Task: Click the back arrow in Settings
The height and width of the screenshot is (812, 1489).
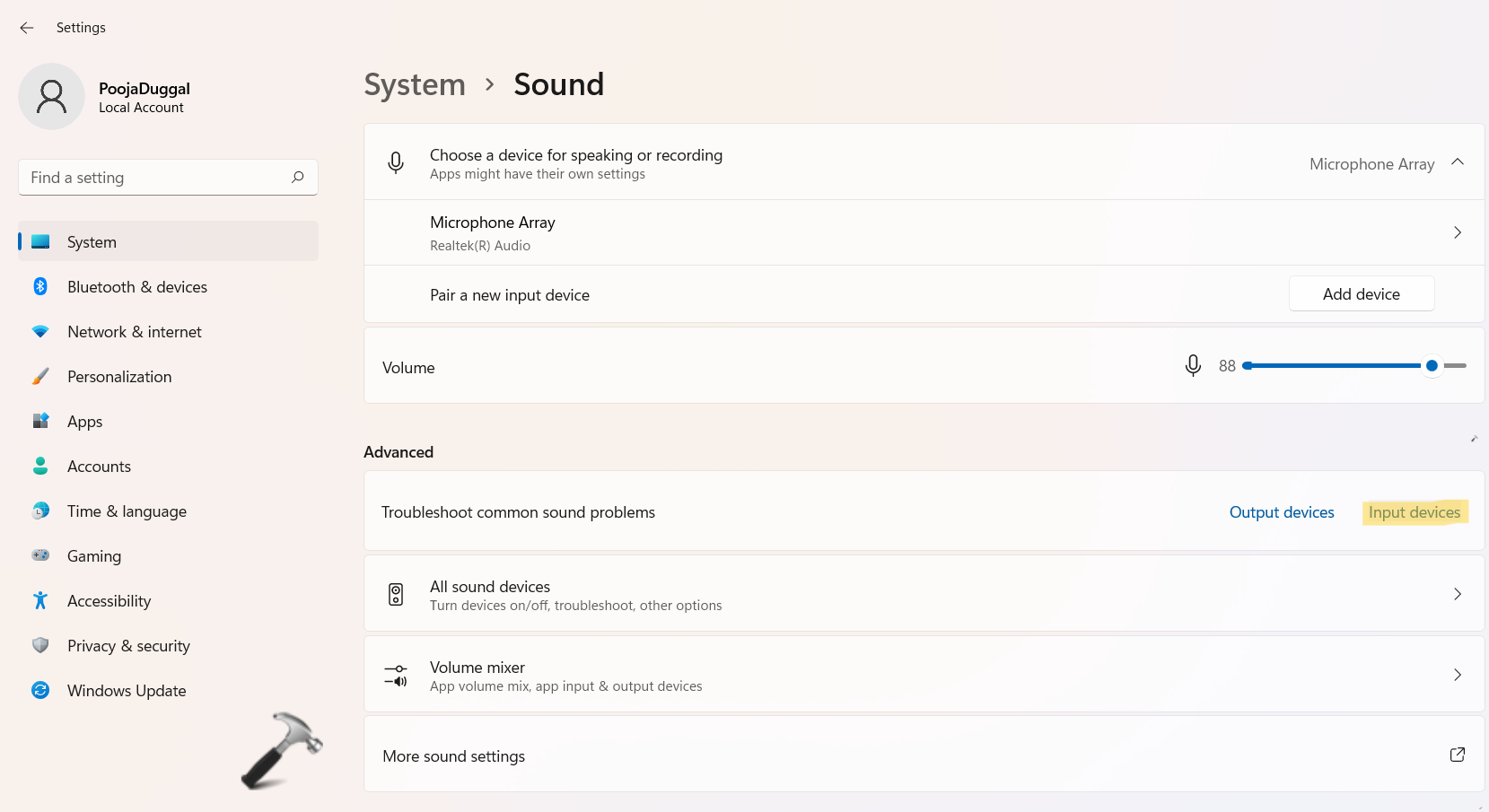Action: point(27,28)
